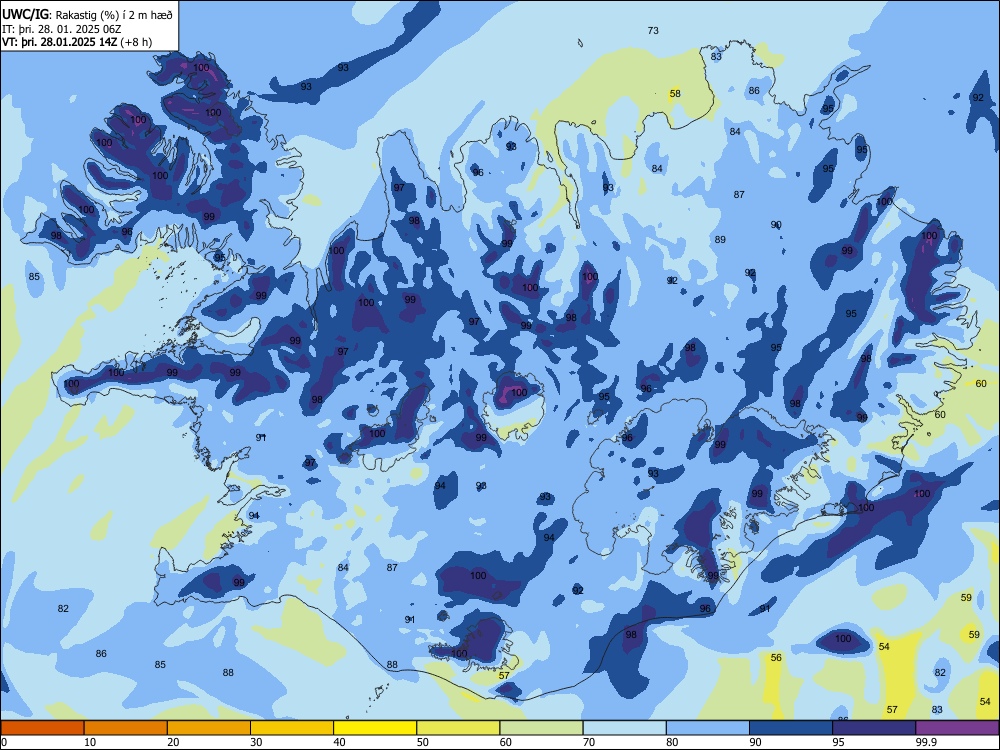1000x750 pixels.
Task: Click the '95' legend tick label
Action: click(839, 742)
